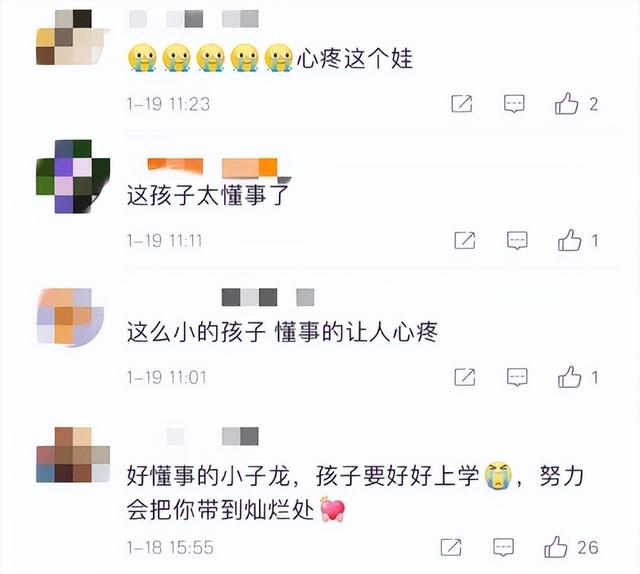
Task: Share the 这孩子太懂事了 comment
Action: 465,240
